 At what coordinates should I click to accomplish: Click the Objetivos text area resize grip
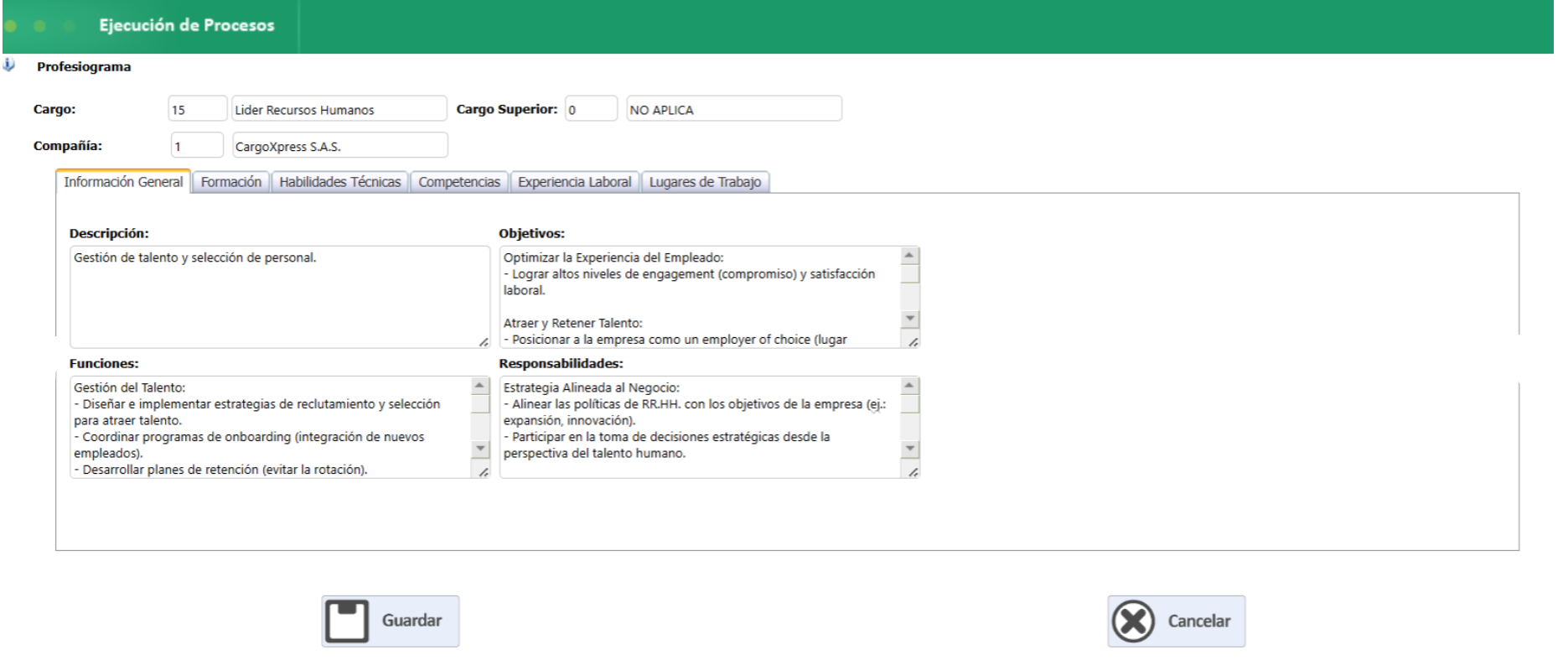tap(913, 342)
